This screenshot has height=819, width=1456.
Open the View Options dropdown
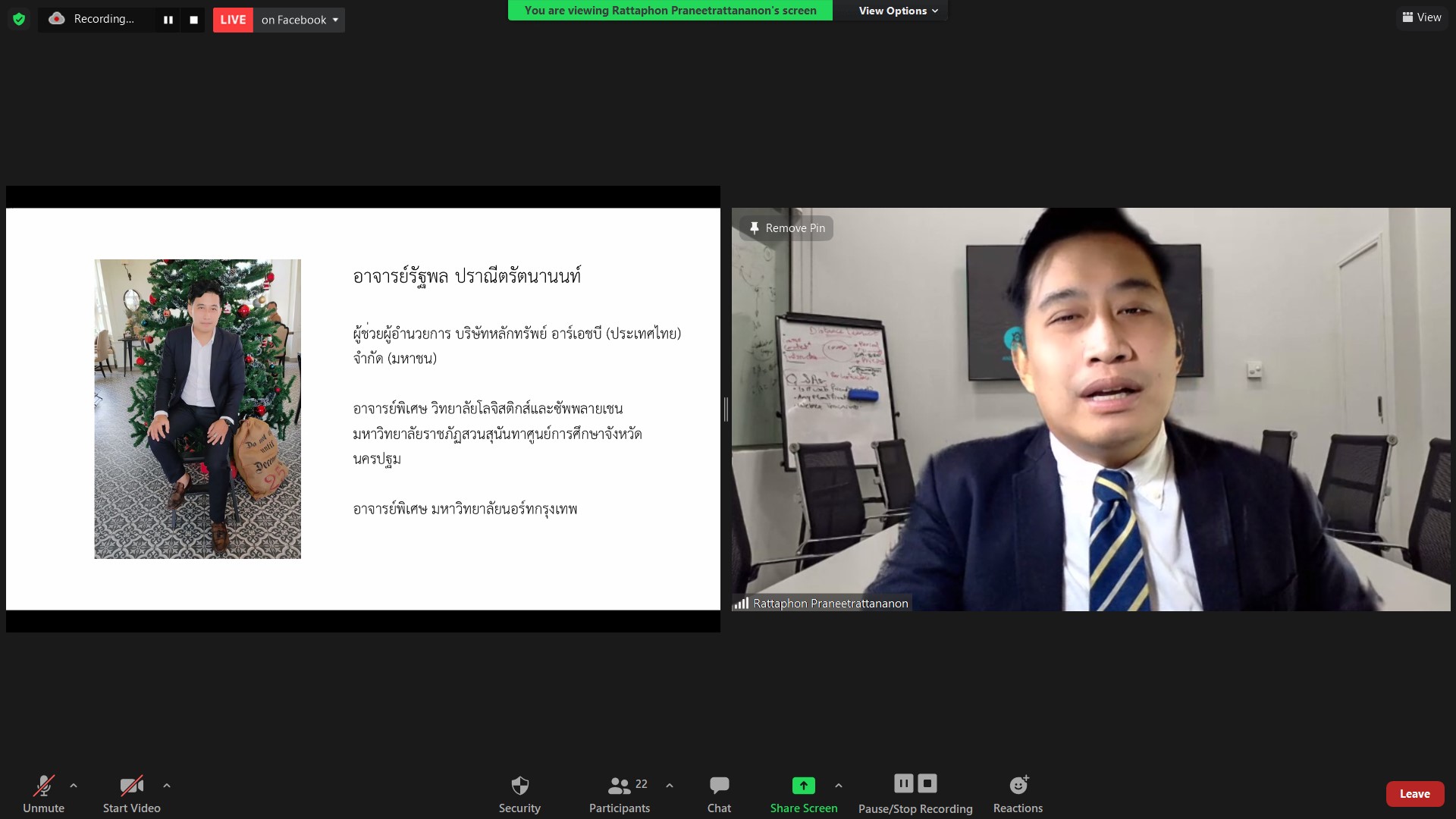tap(898, 11)
